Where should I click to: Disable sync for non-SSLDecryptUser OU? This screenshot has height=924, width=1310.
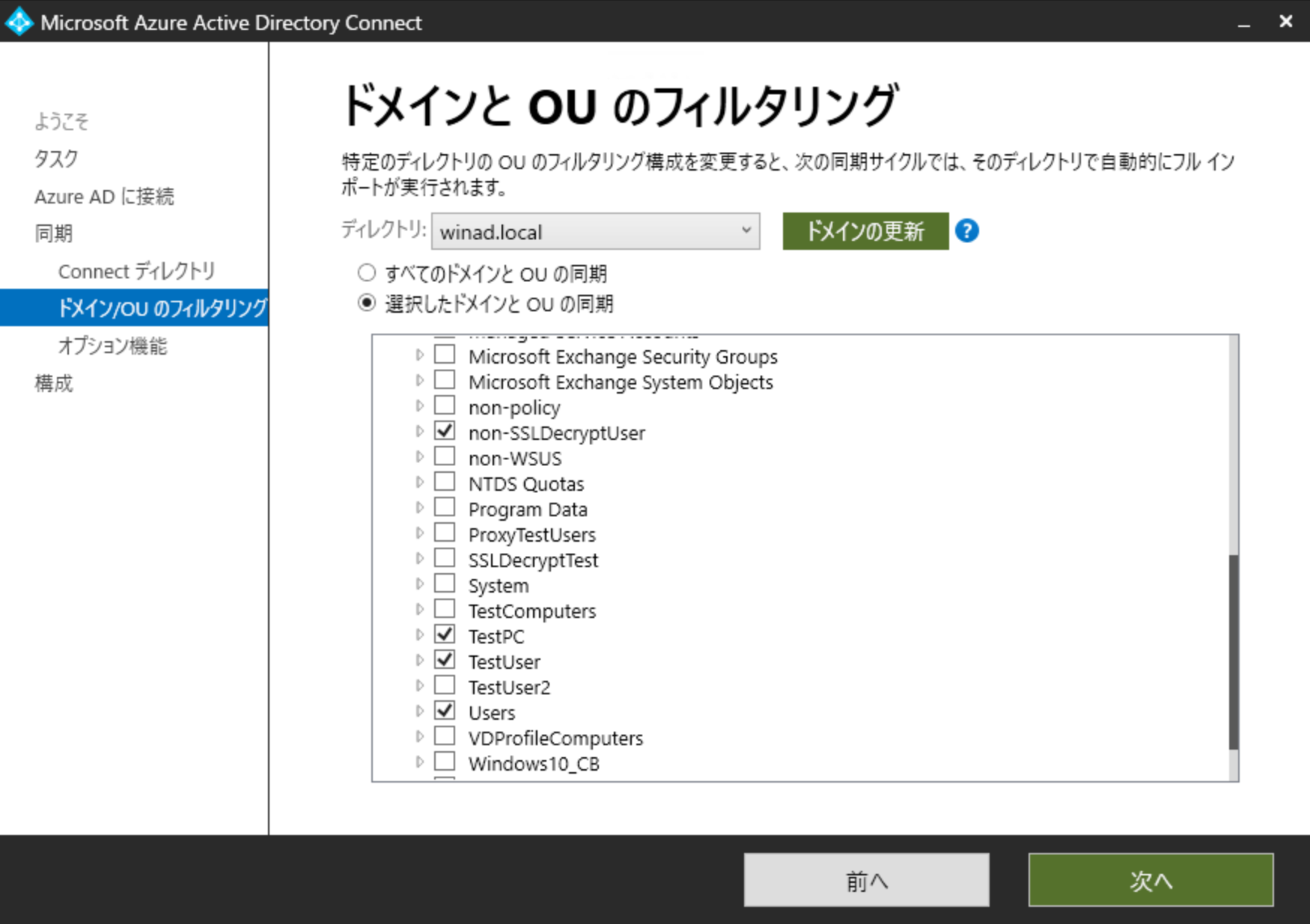tap(445, 430)
